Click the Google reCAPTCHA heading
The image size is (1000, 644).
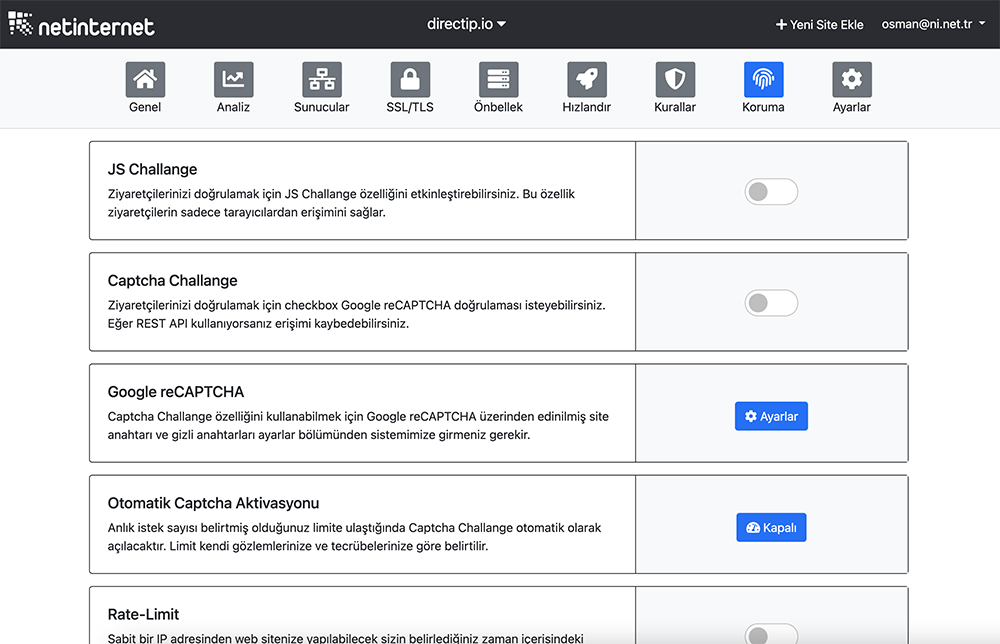[x=176, y=392]
